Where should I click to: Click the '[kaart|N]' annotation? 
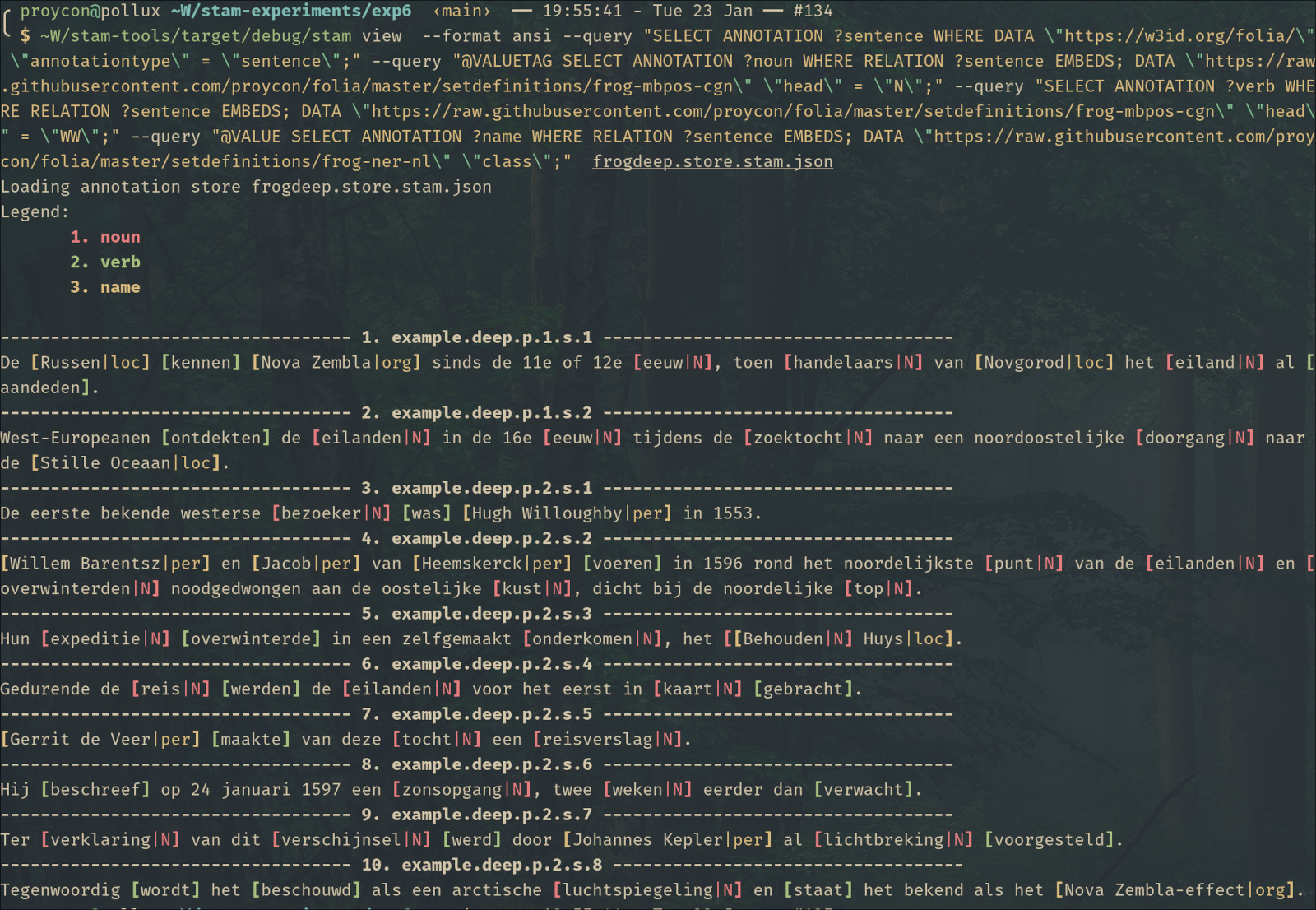click(698, 689)
